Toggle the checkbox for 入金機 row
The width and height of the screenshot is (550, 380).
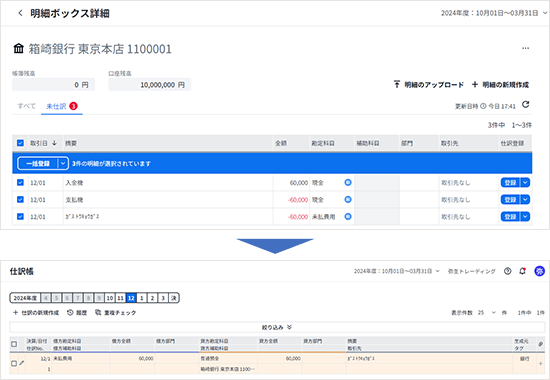[x=20, y=182]
